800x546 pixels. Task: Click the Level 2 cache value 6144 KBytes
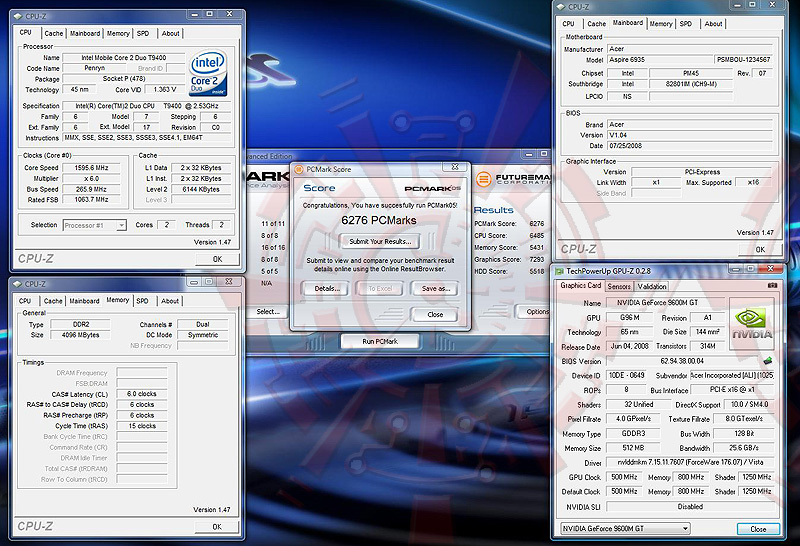[x=201, y=189]
